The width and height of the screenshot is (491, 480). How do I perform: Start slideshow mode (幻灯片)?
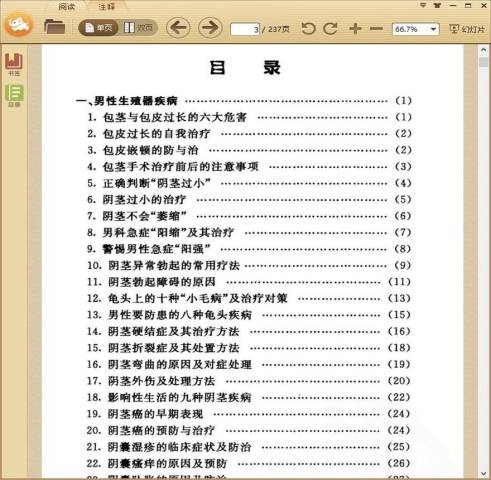(467, 29)
